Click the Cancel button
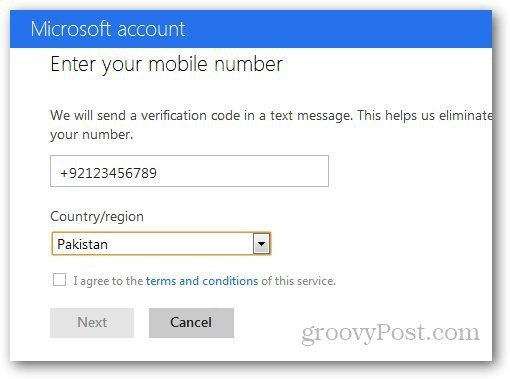 click(x=191, y=323)
